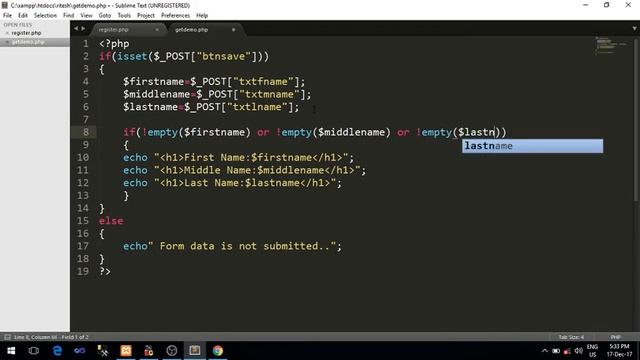Open Task View from taskbar

pyautogui.click(x=34, y=351)
